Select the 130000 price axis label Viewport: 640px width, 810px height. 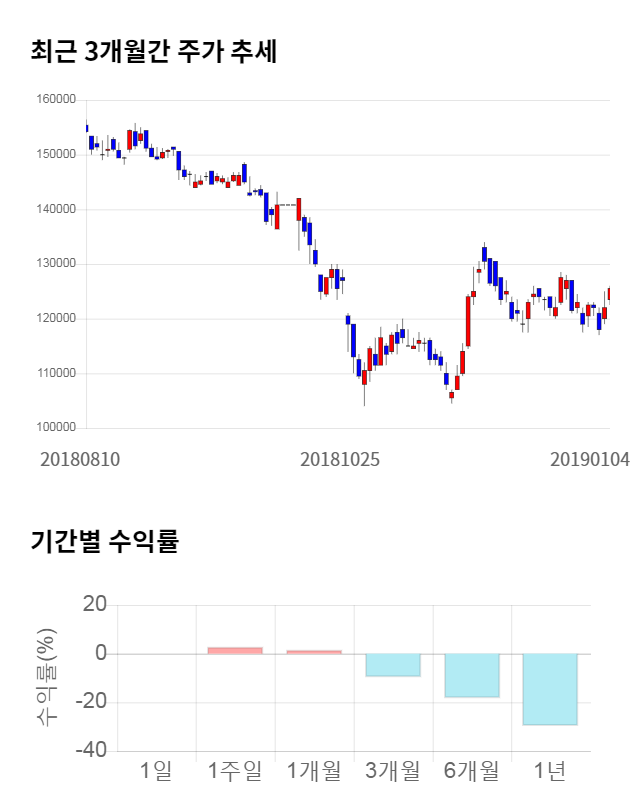coord(56,264)
